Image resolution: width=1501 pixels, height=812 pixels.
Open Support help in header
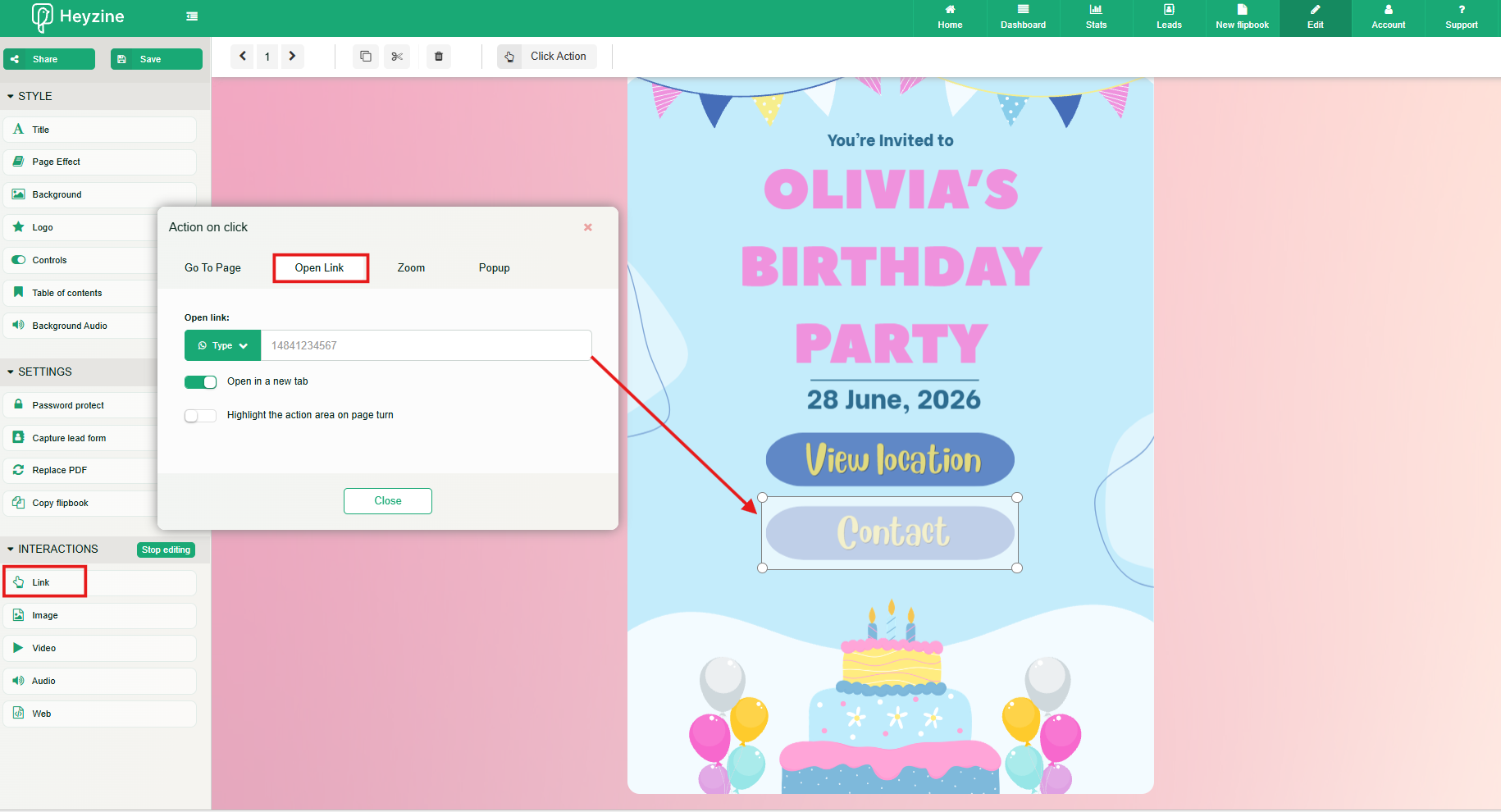1461,18
